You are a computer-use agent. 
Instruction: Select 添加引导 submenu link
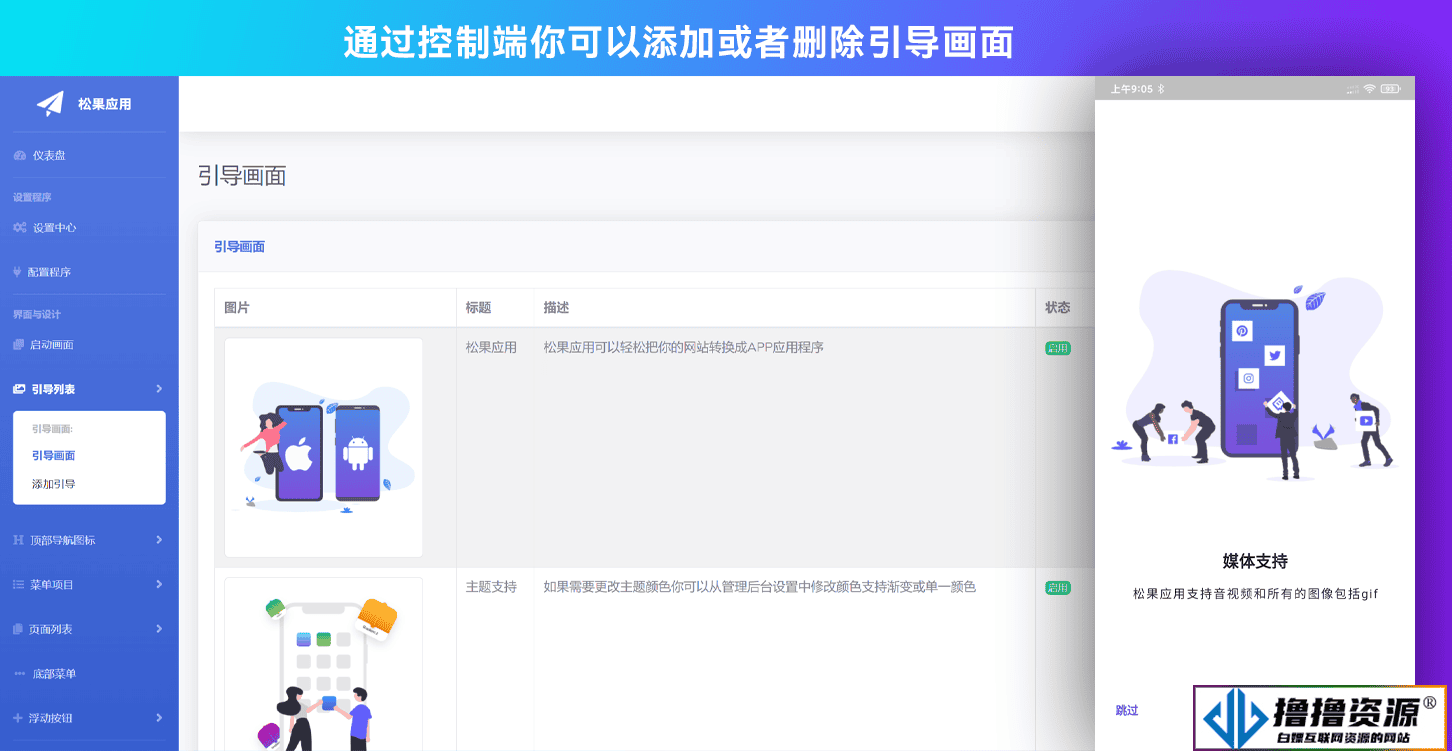click(x=54, y=484)
